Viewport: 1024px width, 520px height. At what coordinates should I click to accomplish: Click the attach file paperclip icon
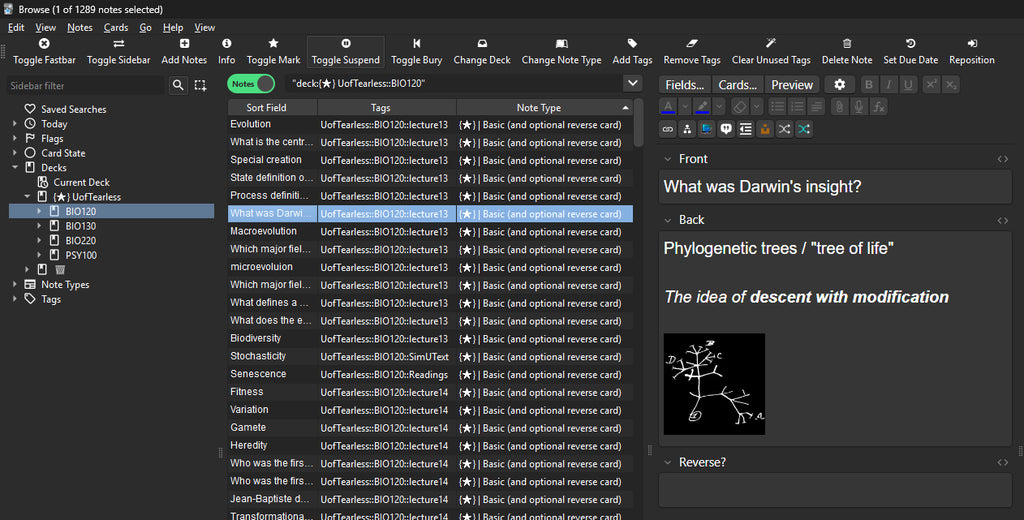tap(839, 106)
